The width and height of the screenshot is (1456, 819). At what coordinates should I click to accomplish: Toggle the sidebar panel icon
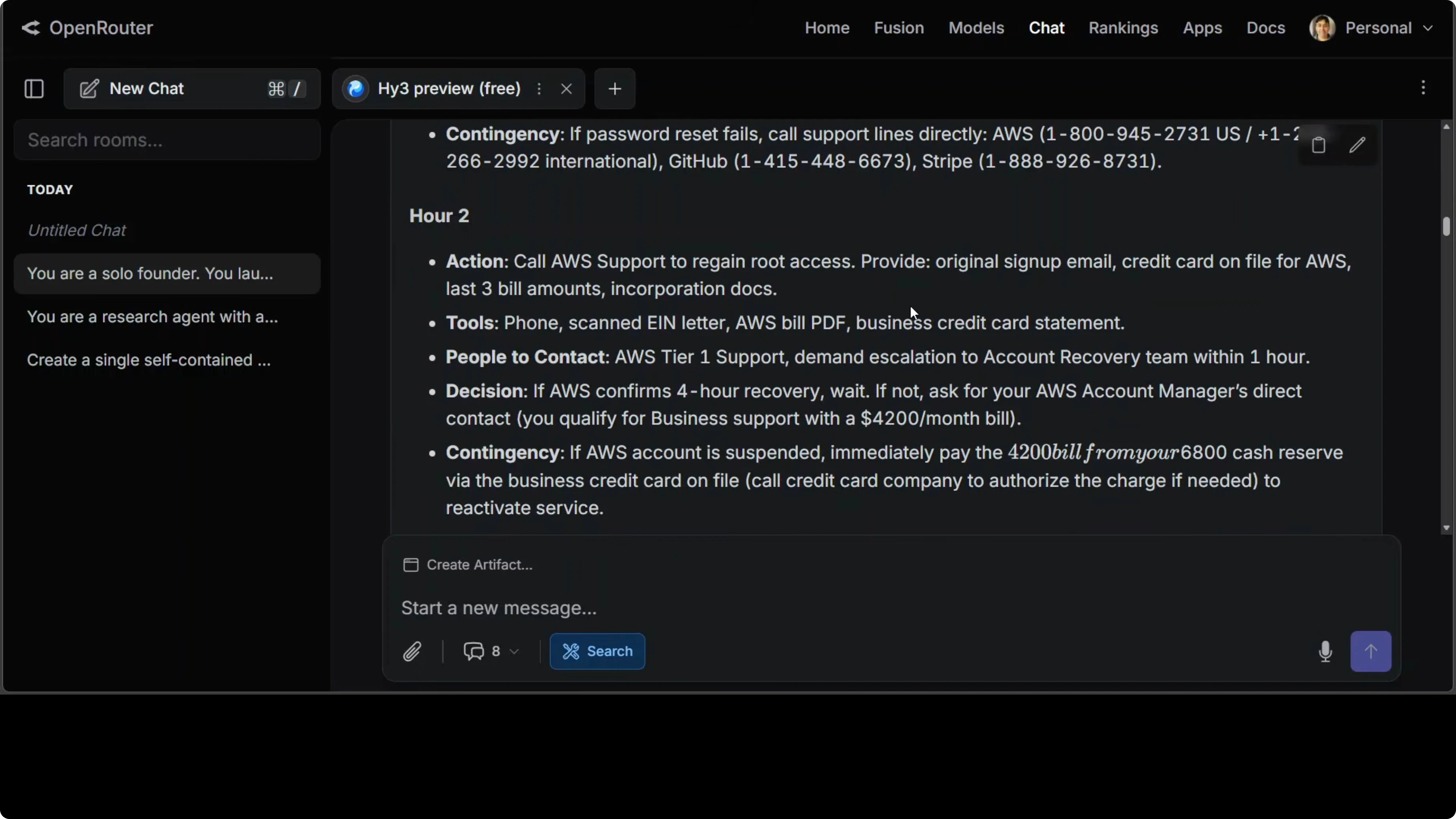34,89
